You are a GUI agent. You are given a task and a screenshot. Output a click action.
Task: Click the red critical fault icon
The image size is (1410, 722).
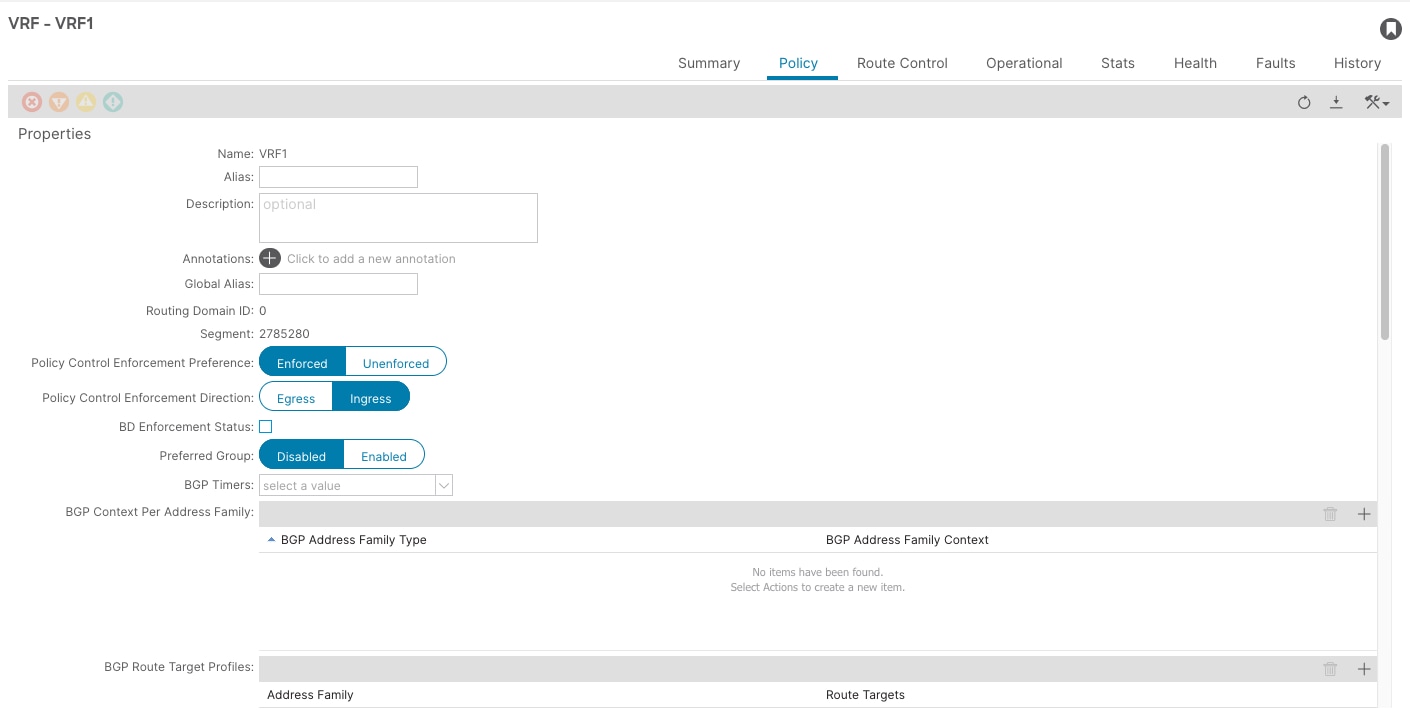[x=32, y=102]
